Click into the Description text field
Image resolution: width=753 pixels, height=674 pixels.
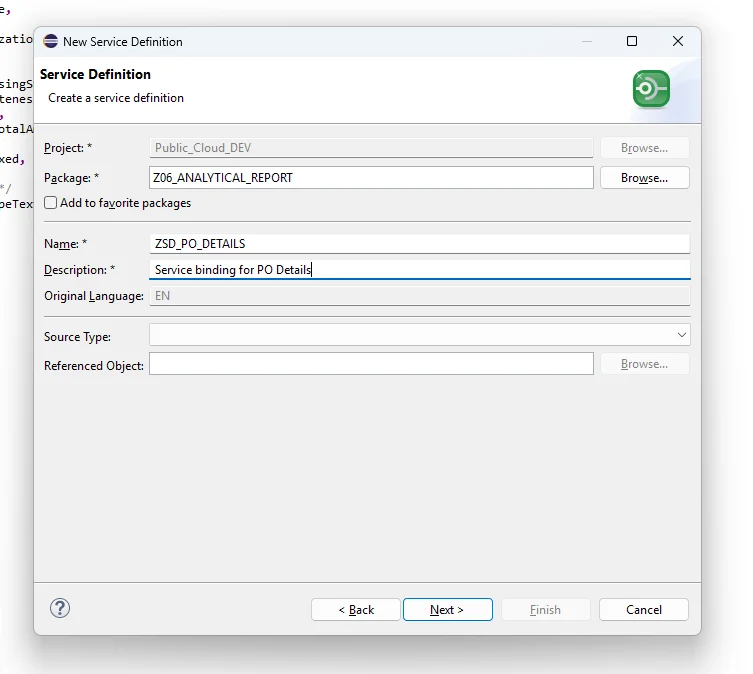[419, 270]
